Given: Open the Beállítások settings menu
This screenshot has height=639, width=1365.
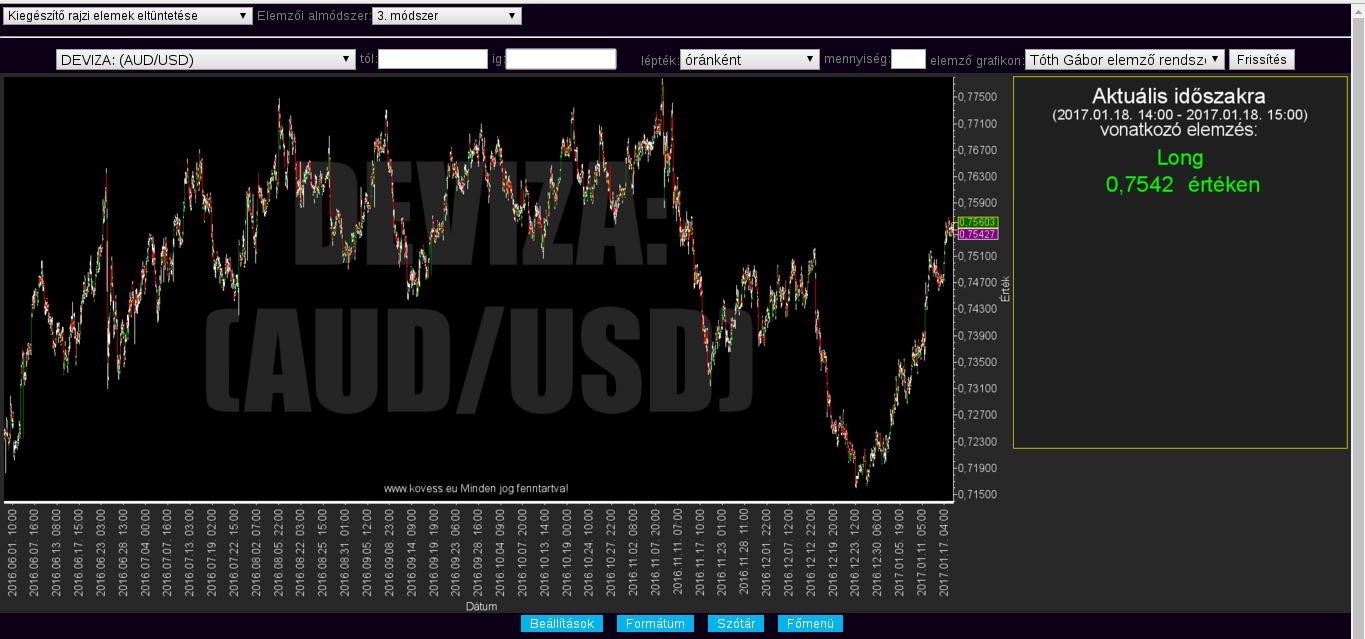Looking at the screenshot, I should (563, 624).
